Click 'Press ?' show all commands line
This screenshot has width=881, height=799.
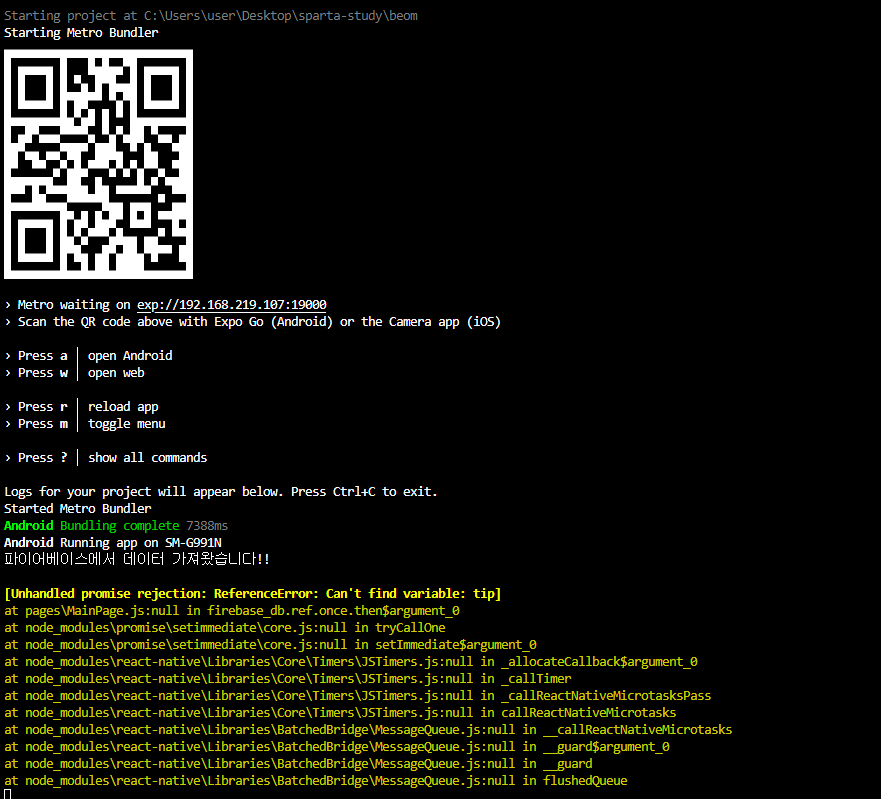(106, 458)
